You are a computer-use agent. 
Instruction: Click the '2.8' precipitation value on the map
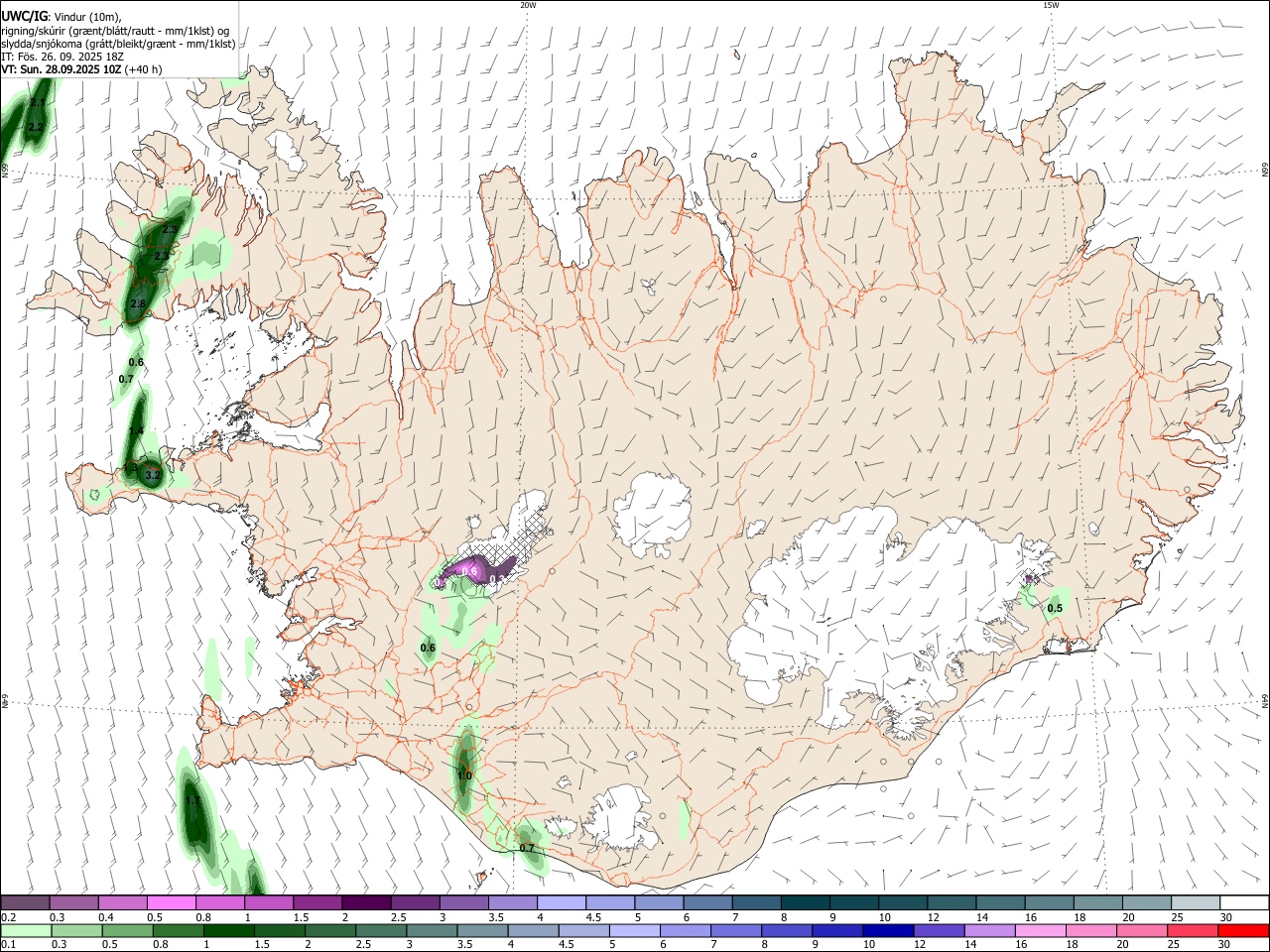click(x=138, y=303)
